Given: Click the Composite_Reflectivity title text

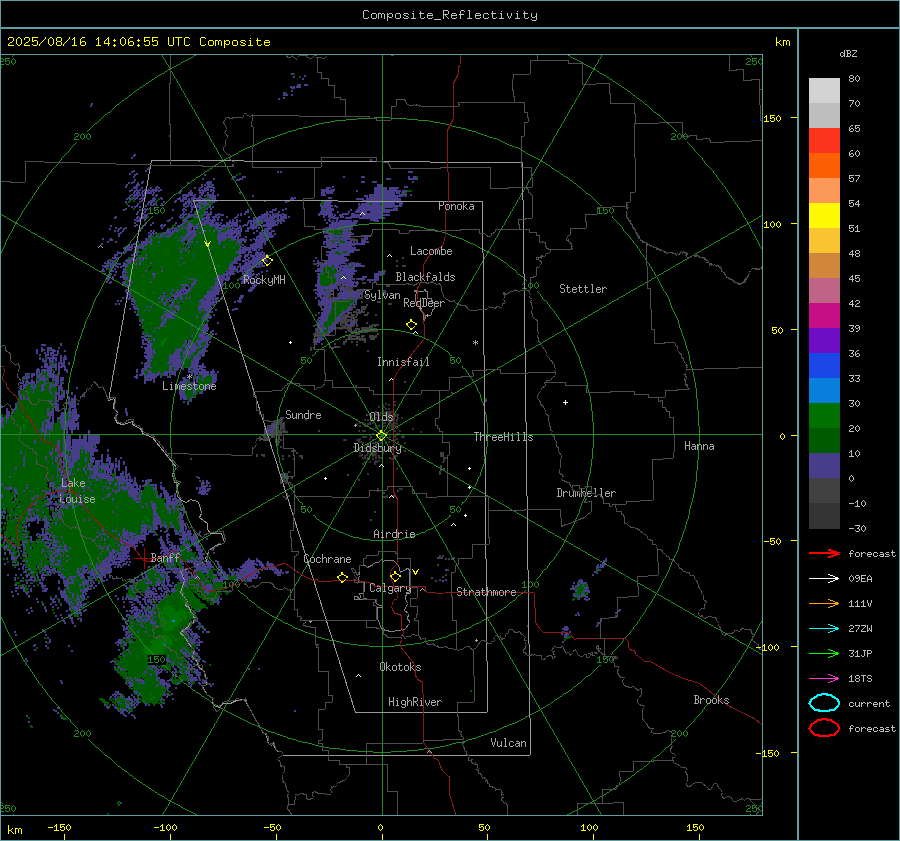Looking at the screenshot, I should [449, 15].
